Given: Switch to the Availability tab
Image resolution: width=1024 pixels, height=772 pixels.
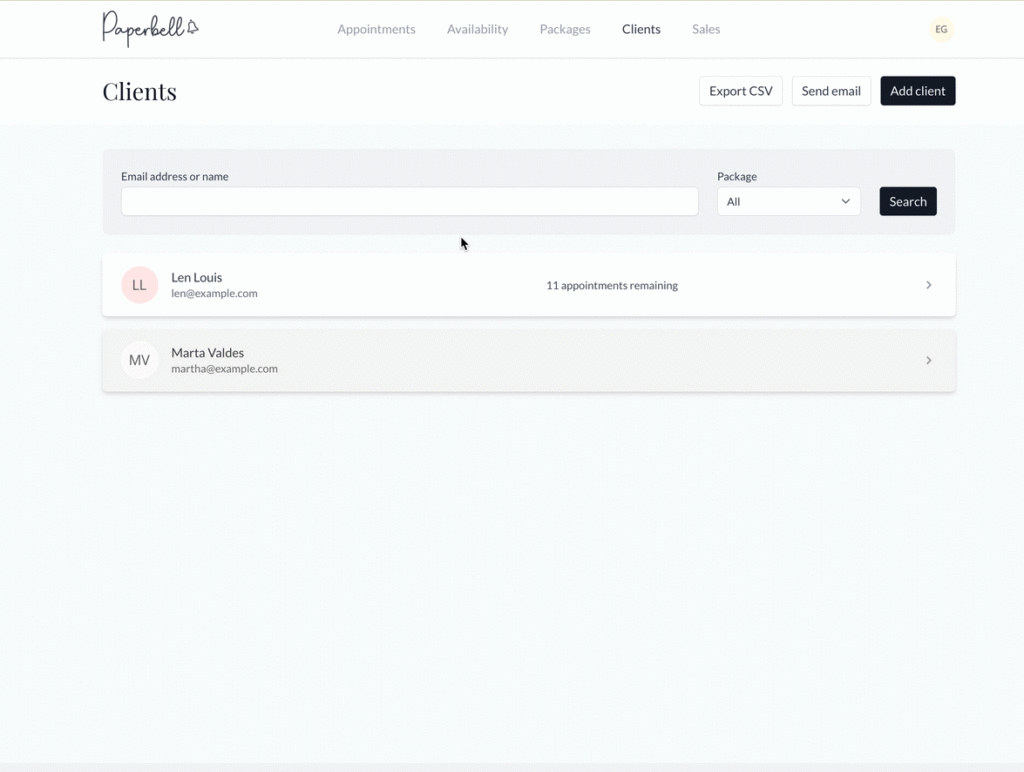Looking at the screenshot, I should pos(477,29).
